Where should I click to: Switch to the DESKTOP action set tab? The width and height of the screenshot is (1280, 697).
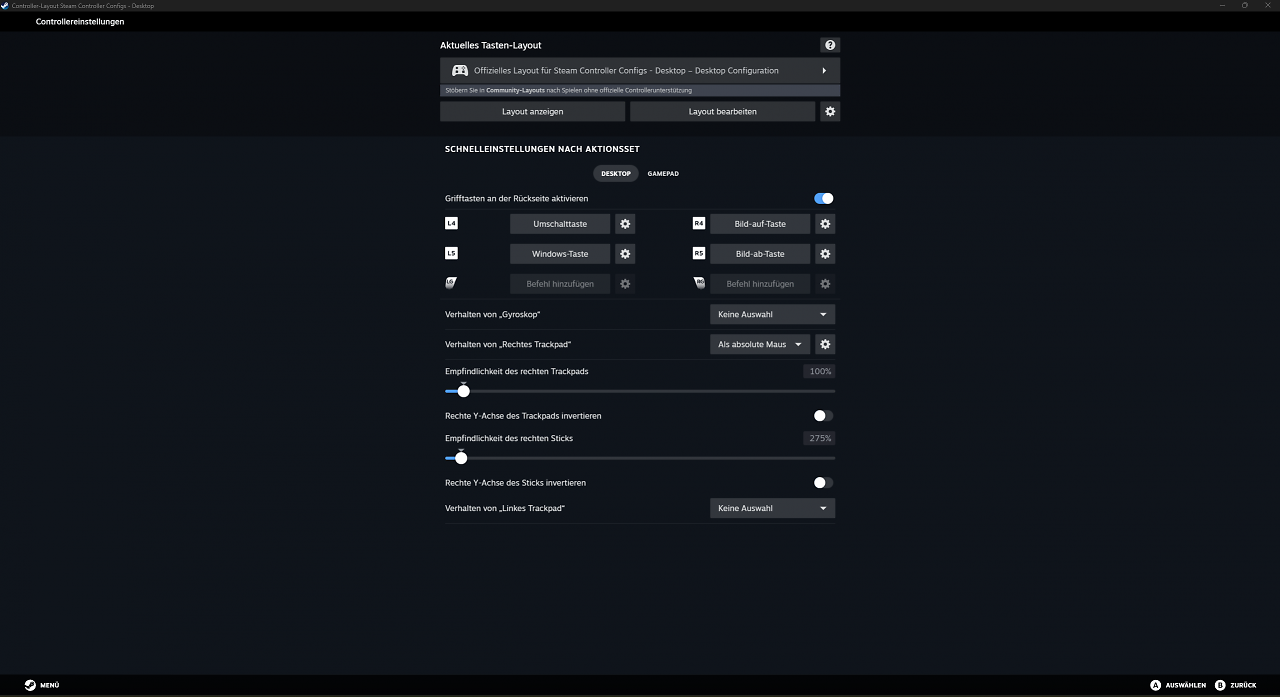(x=616, y=174)
